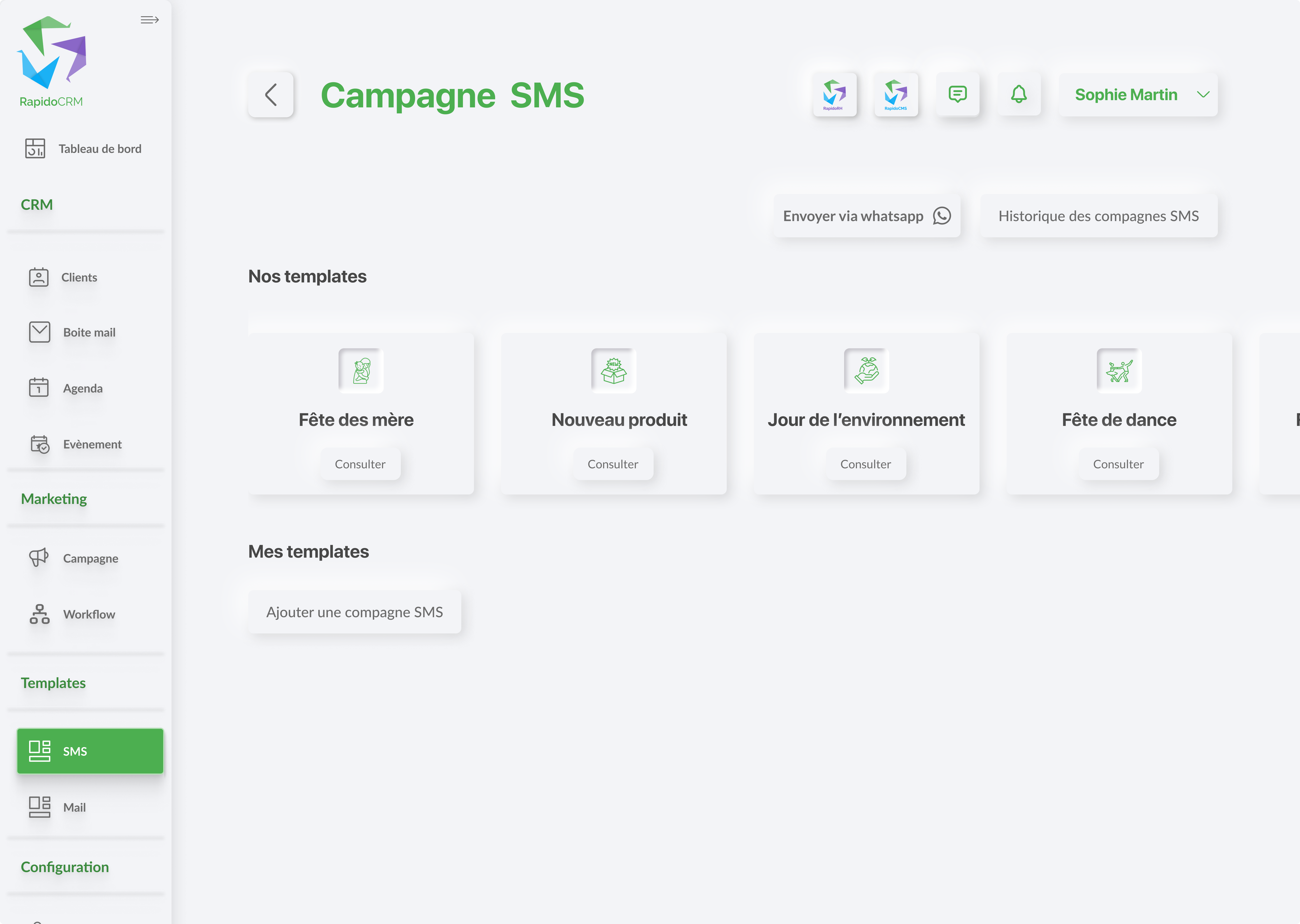The width and height of the screenshot is (1300, 924).
Task: Open the messages chat icon
Action: tap(957, 95)
